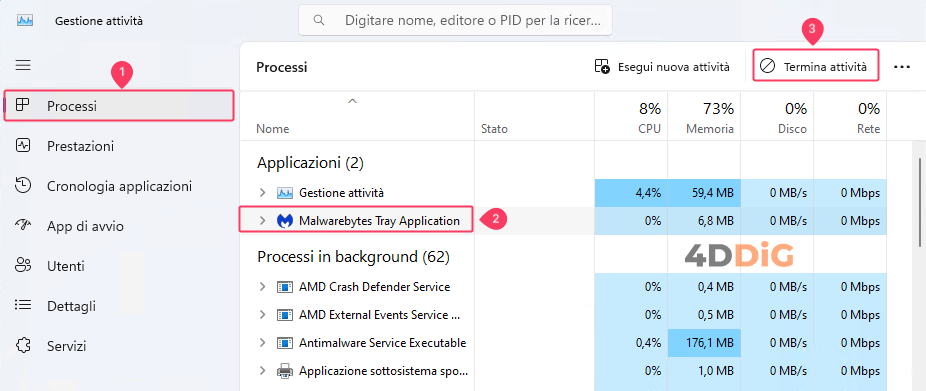Click the Applicazioni (2) group header

311,162
